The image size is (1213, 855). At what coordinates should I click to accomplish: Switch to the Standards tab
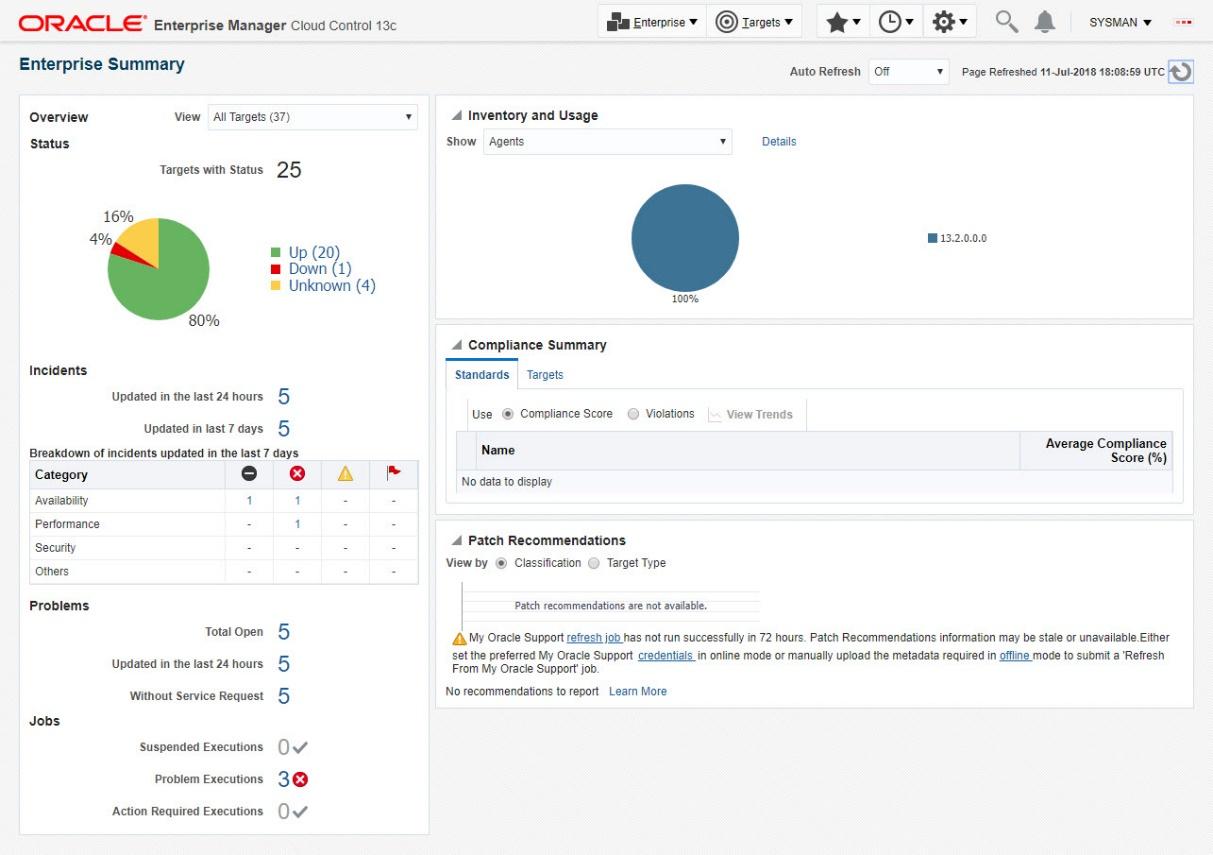point(482,375)
